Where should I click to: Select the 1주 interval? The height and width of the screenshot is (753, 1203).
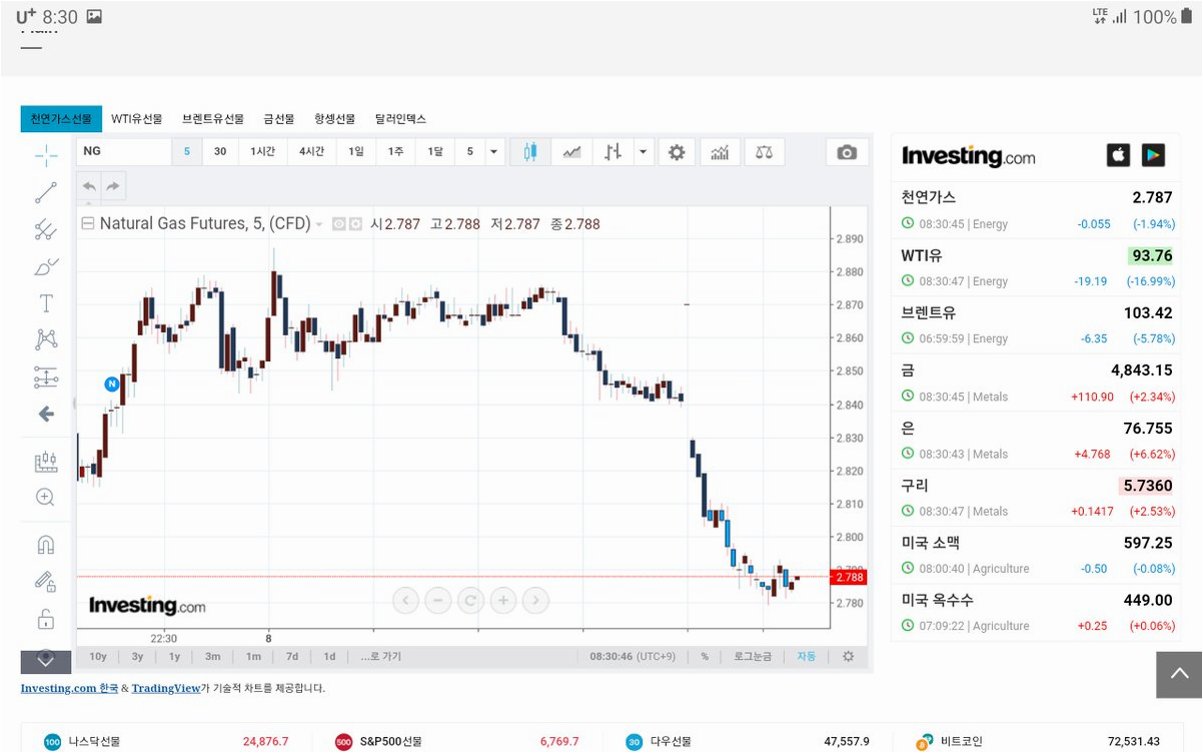pyautogui.click(x=395, y=152)
